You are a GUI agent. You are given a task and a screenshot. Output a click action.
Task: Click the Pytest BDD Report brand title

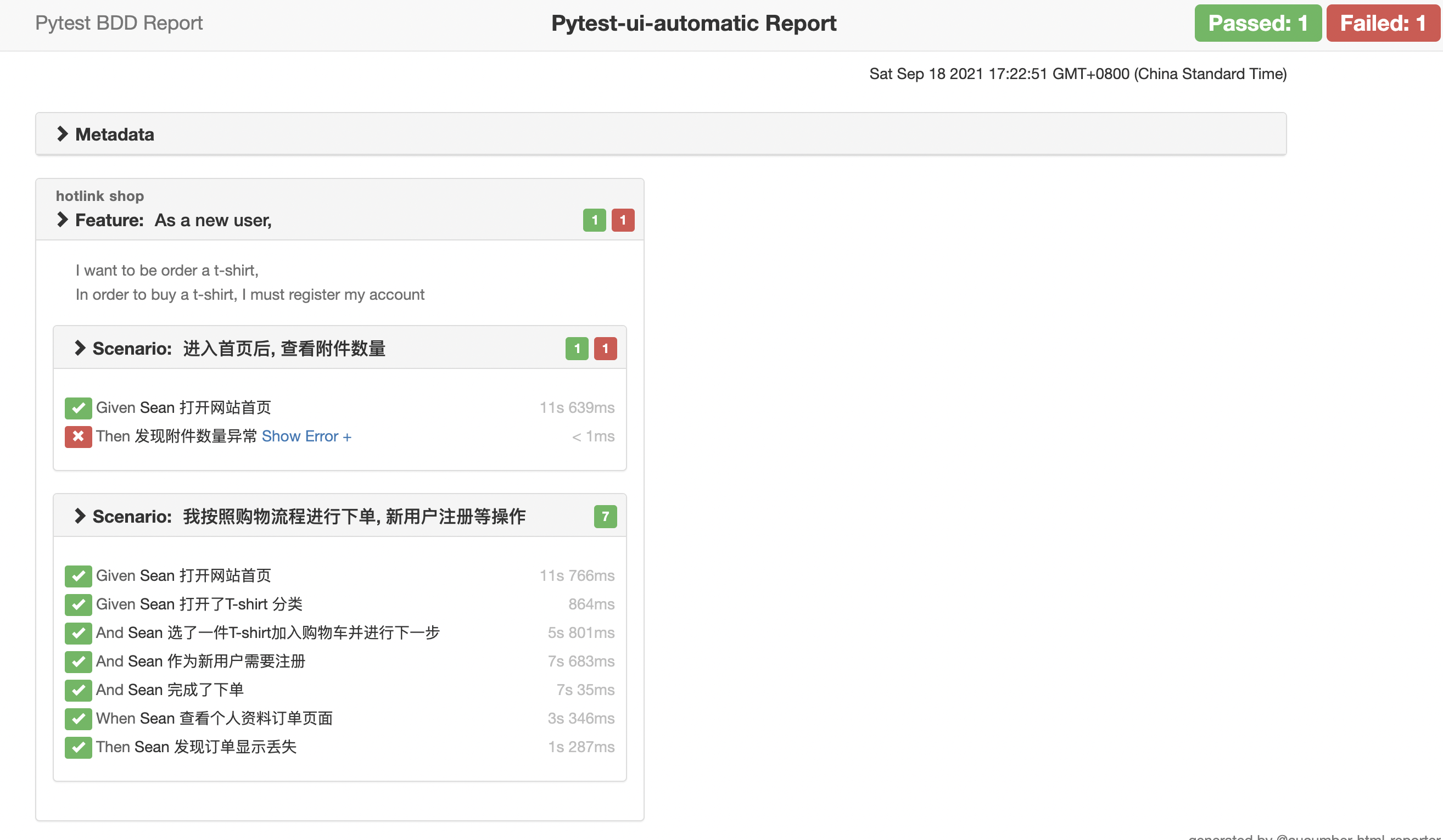pyautogui.click(x=119, y=23)
